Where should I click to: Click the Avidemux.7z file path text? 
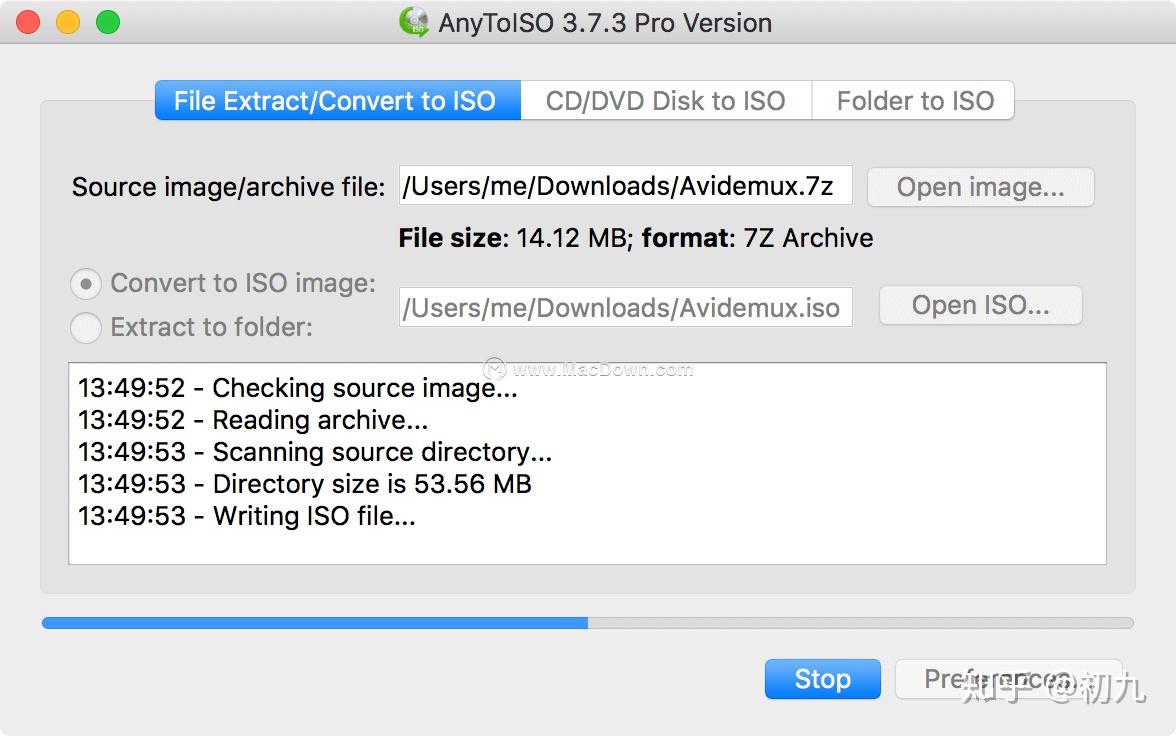pos(625,185)
